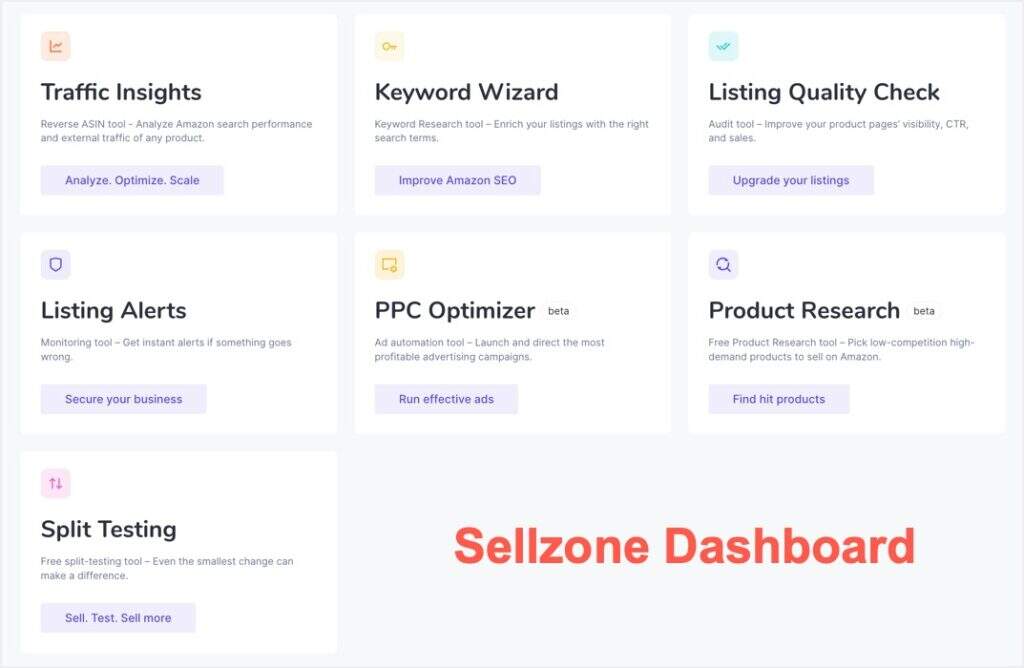
Task: Select the Listing Quality Check title
Action: pos(824,92)
